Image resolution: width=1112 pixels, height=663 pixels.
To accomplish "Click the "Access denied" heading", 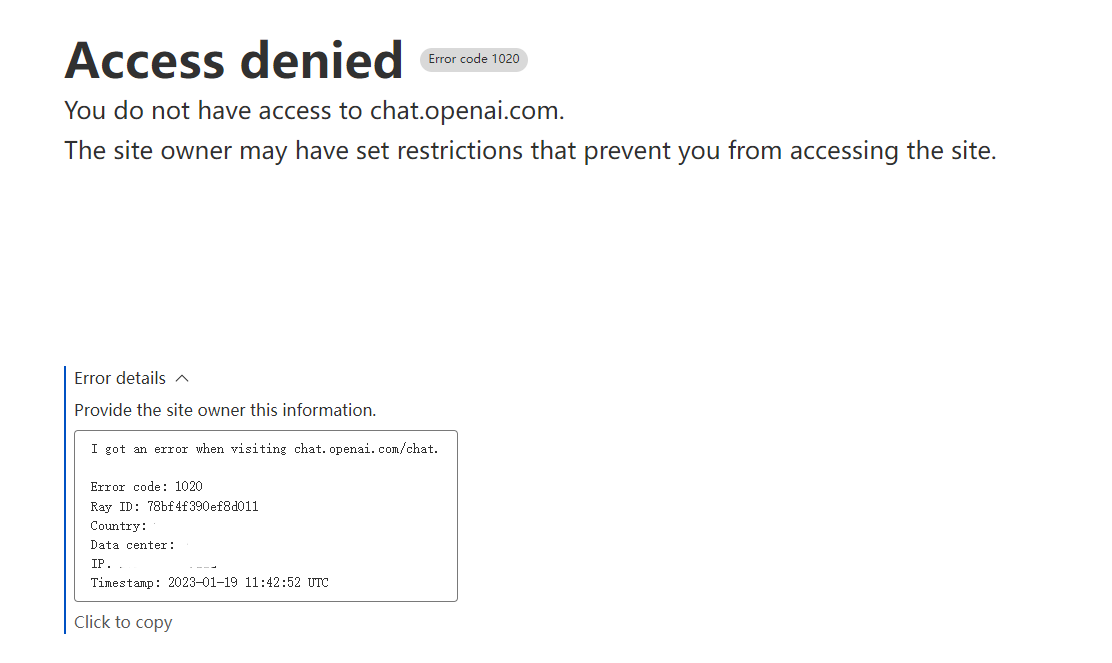I will click(x=234, y=60).
